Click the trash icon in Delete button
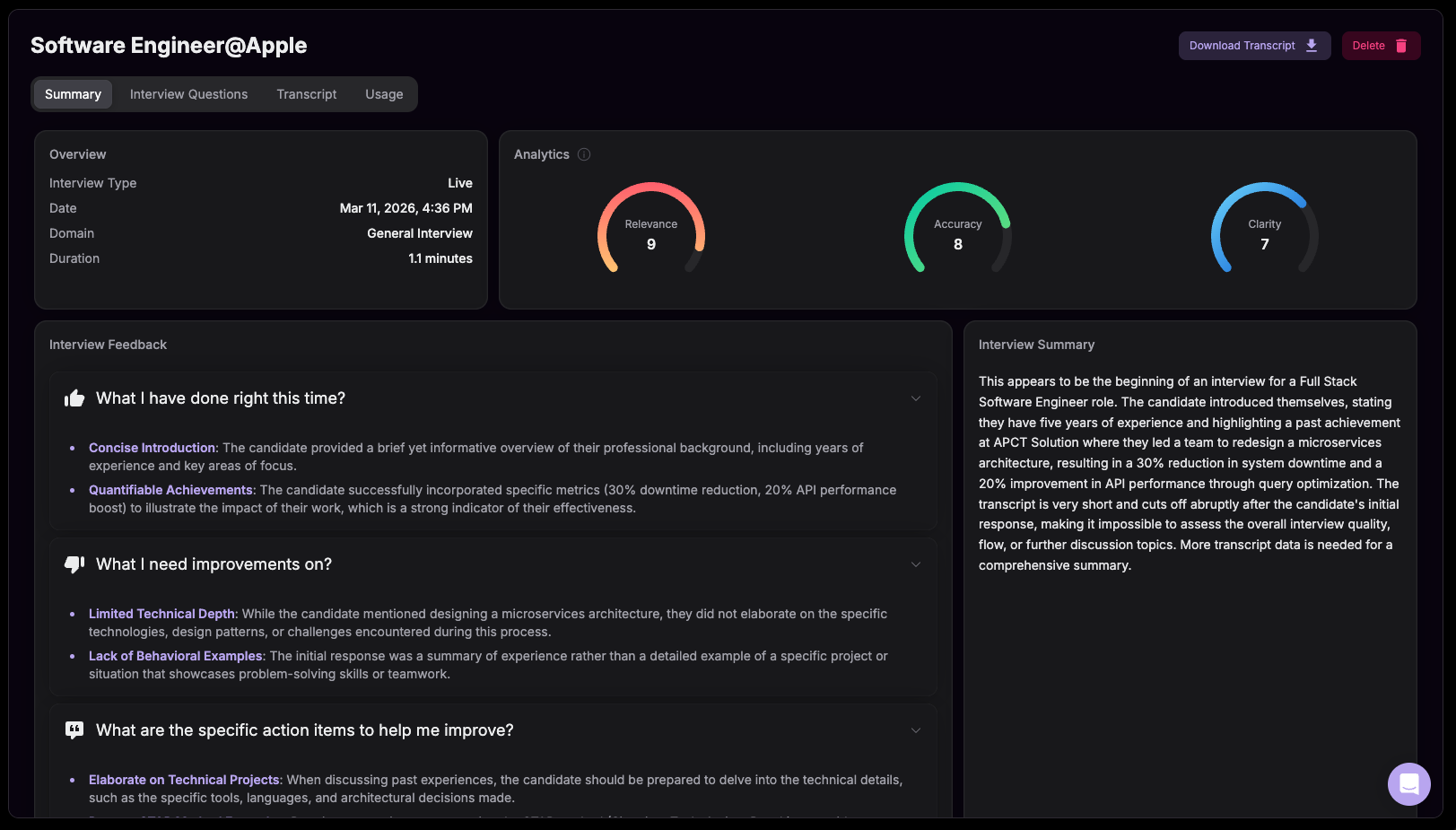Image resolution: width=1456 pixels, height=830 pixels. pos(1401,46)
